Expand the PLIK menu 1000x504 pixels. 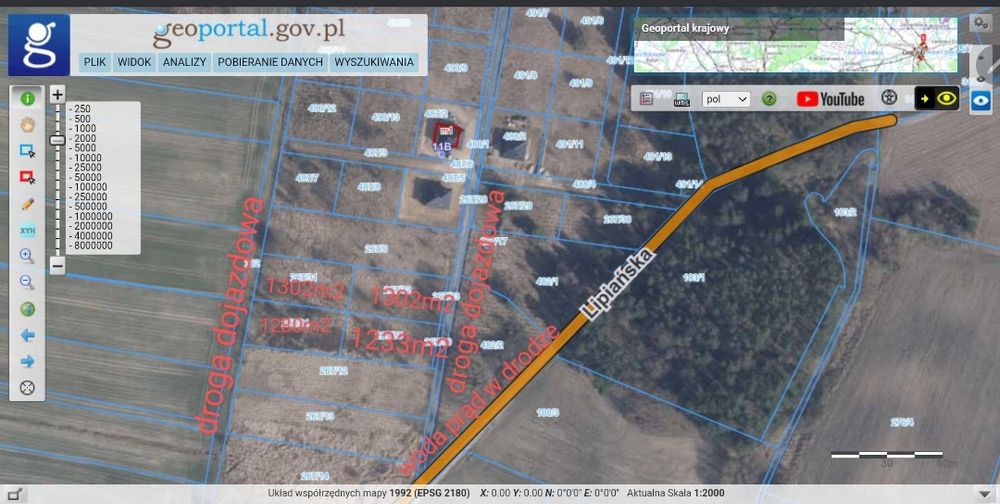(95, 63)
